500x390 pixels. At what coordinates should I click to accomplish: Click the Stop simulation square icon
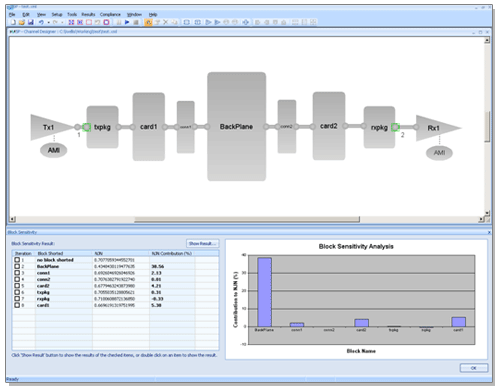(136, 22)
